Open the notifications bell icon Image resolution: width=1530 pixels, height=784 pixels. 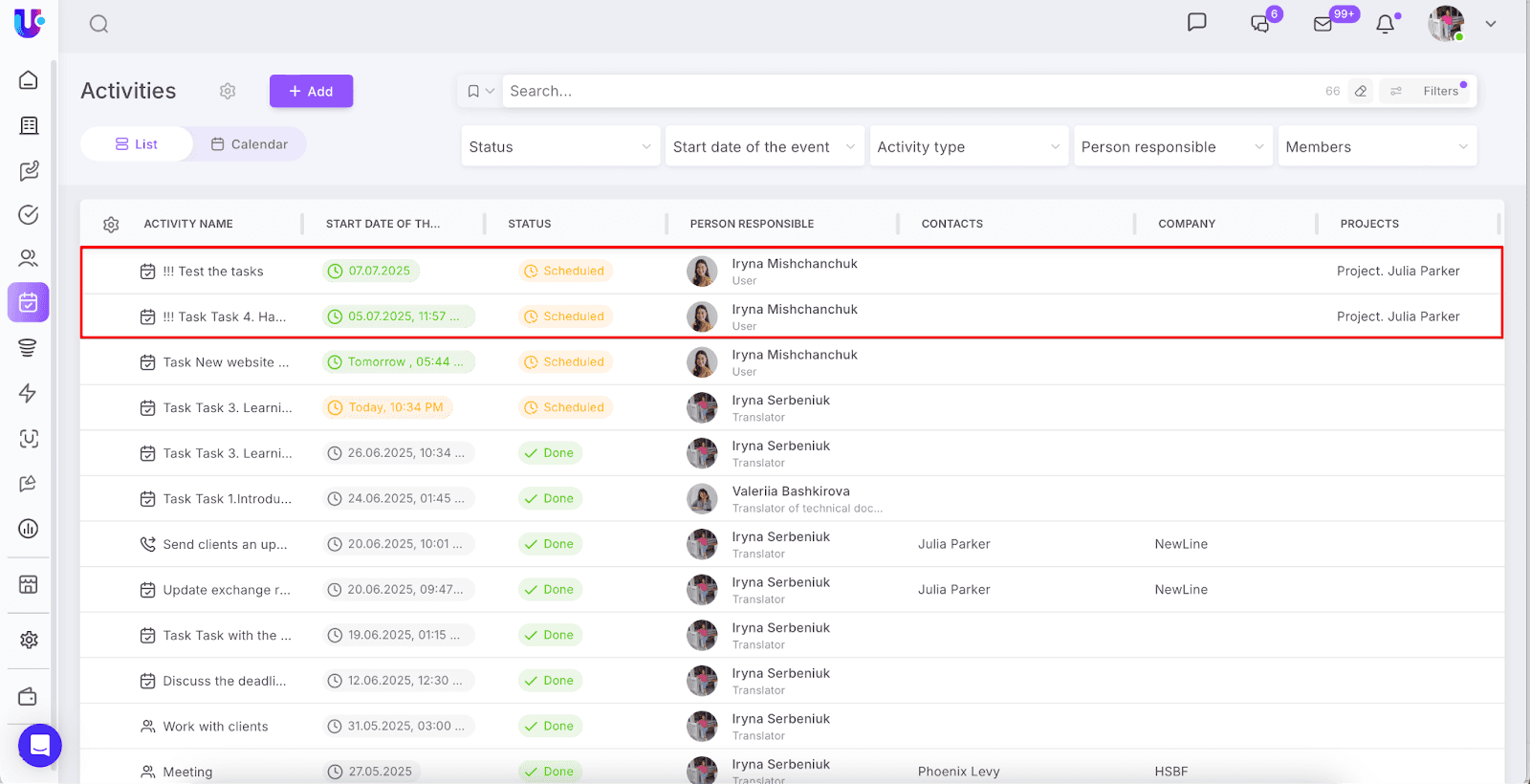click(x=1385, y=24)
